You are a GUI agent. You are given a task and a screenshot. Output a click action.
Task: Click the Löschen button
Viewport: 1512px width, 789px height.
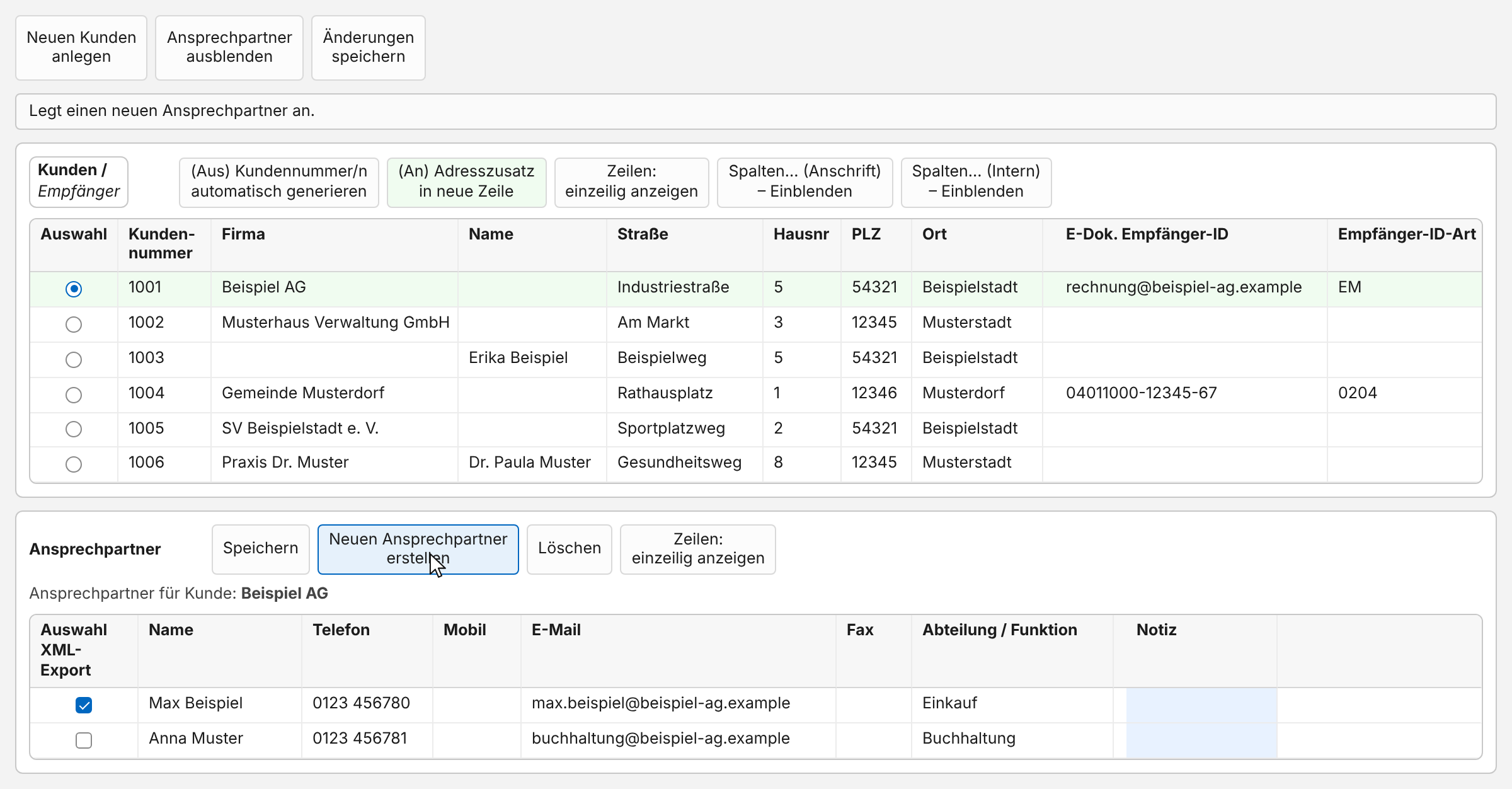[570, 549]
